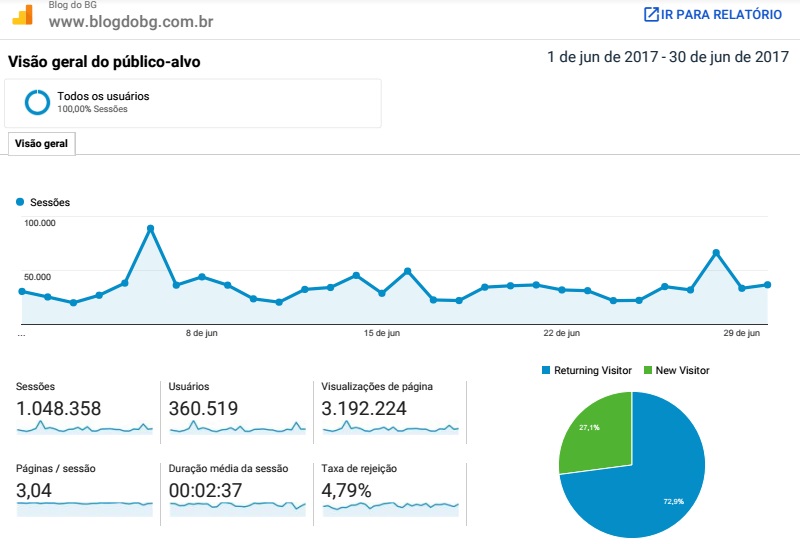Click the Sessões value 1.048.358

59,408
